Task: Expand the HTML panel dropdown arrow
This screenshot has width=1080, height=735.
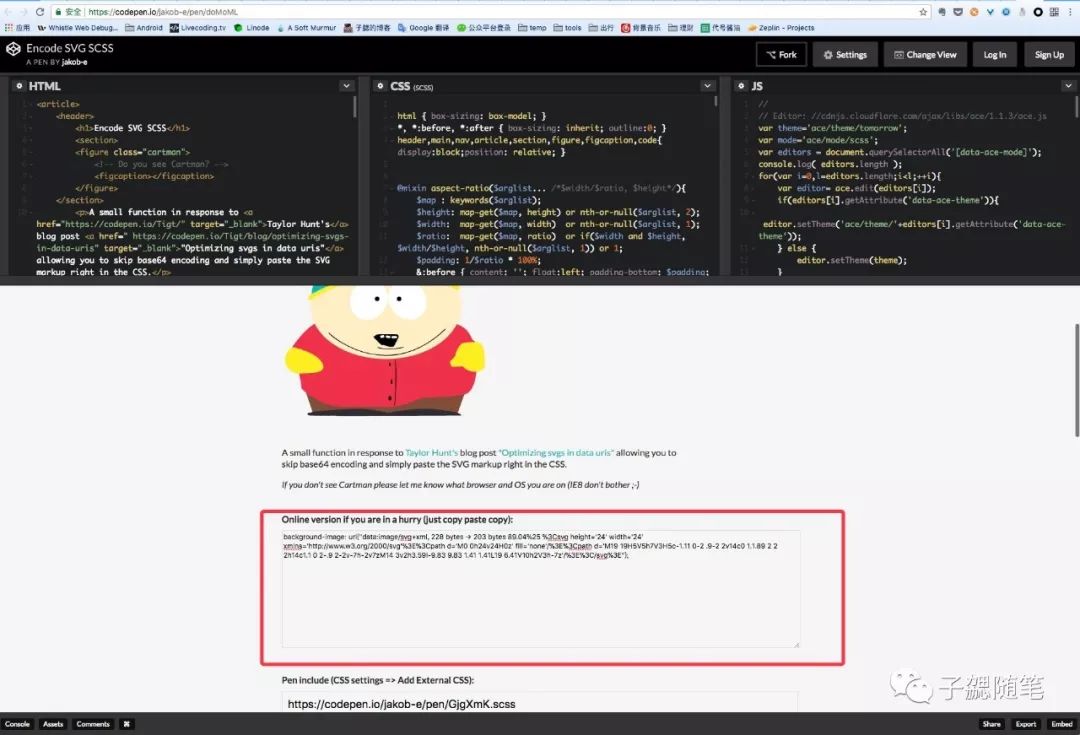Action: point(346,86)
